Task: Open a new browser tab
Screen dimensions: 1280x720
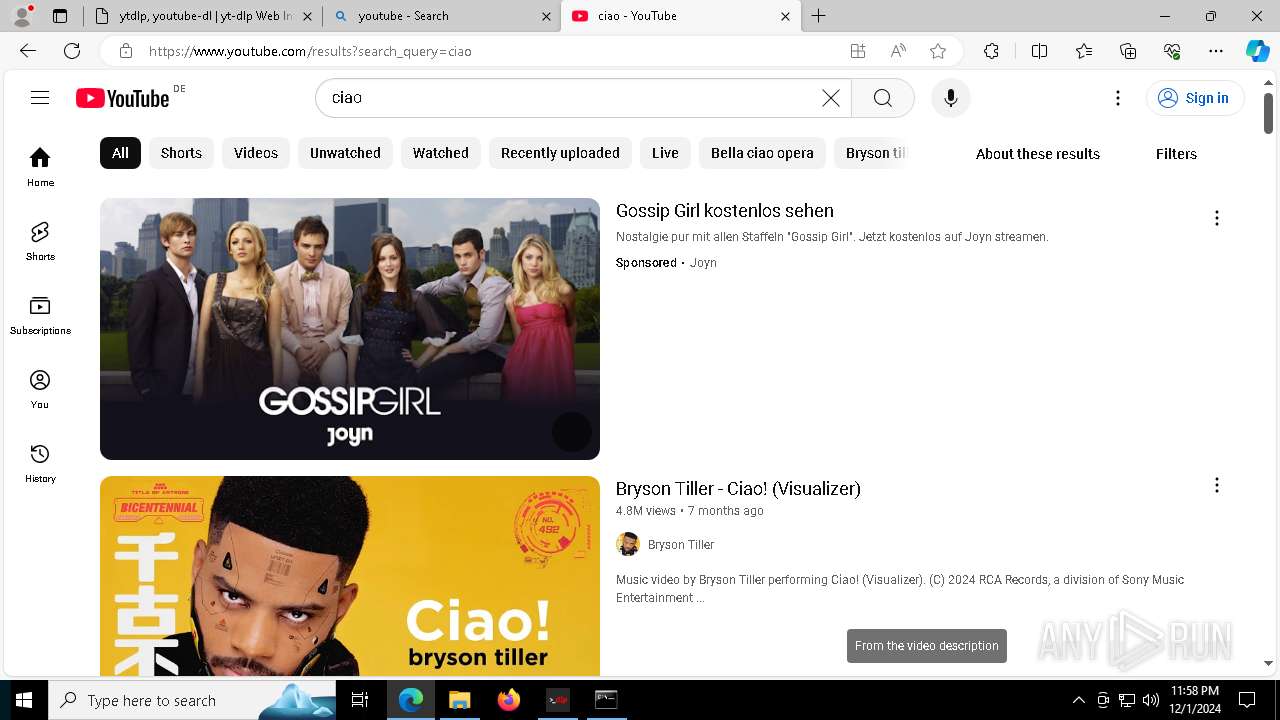Action: (x=818, y=16)
